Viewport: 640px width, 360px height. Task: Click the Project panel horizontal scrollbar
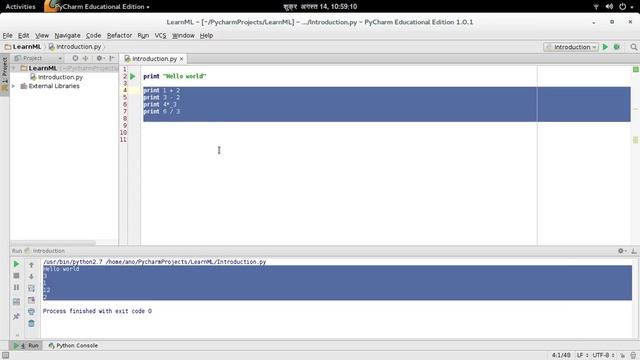pyautogui.click(x=52, y=243)
